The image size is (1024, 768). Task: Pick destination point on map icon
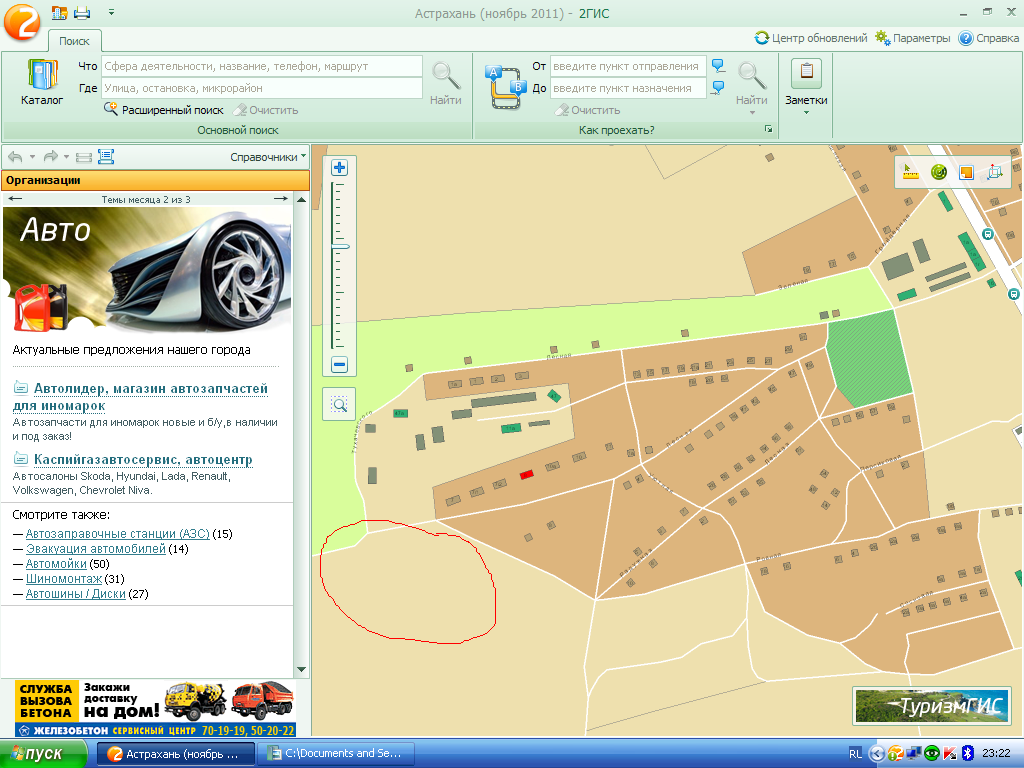click(x=718, y=88)
